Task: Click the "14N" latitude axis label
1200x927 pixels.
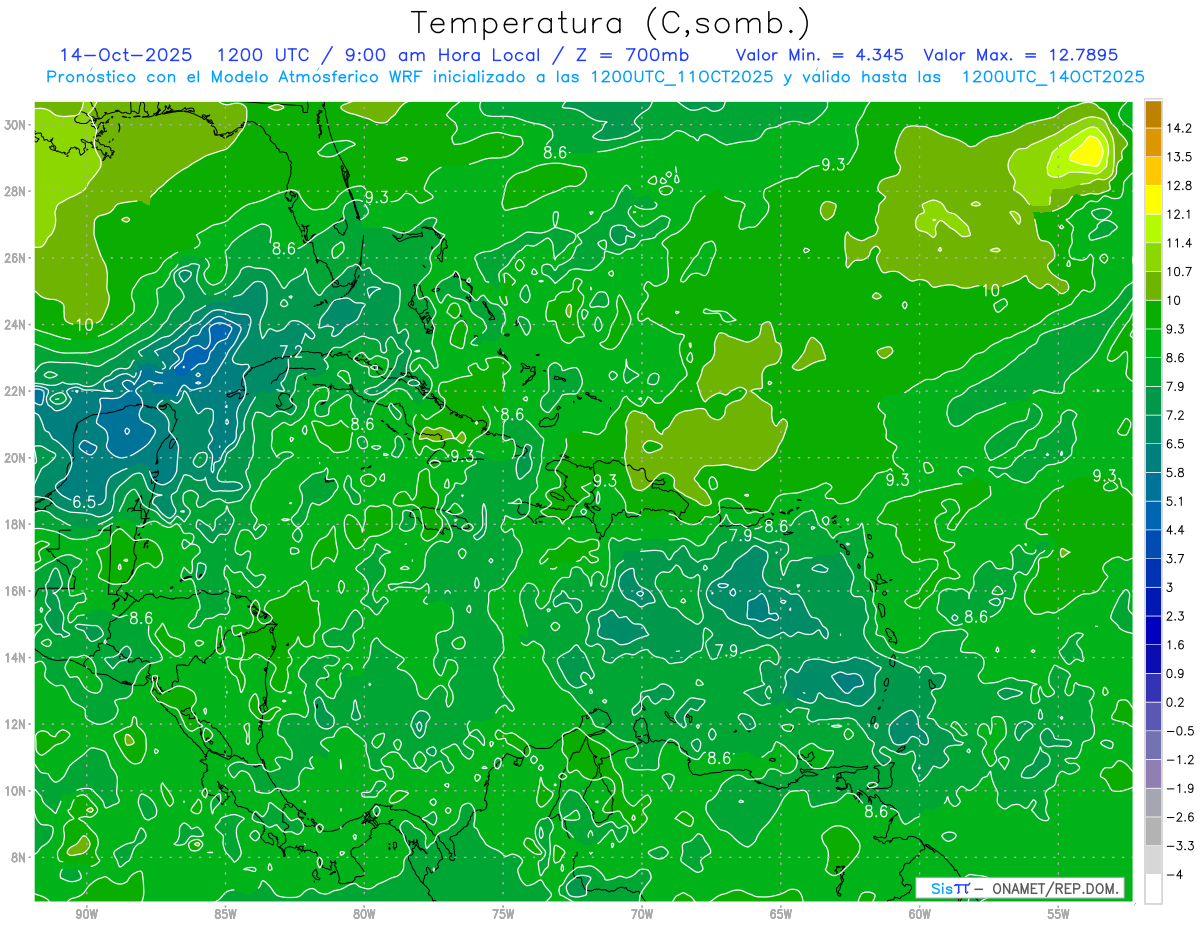Action: click(x=17, y=658)
